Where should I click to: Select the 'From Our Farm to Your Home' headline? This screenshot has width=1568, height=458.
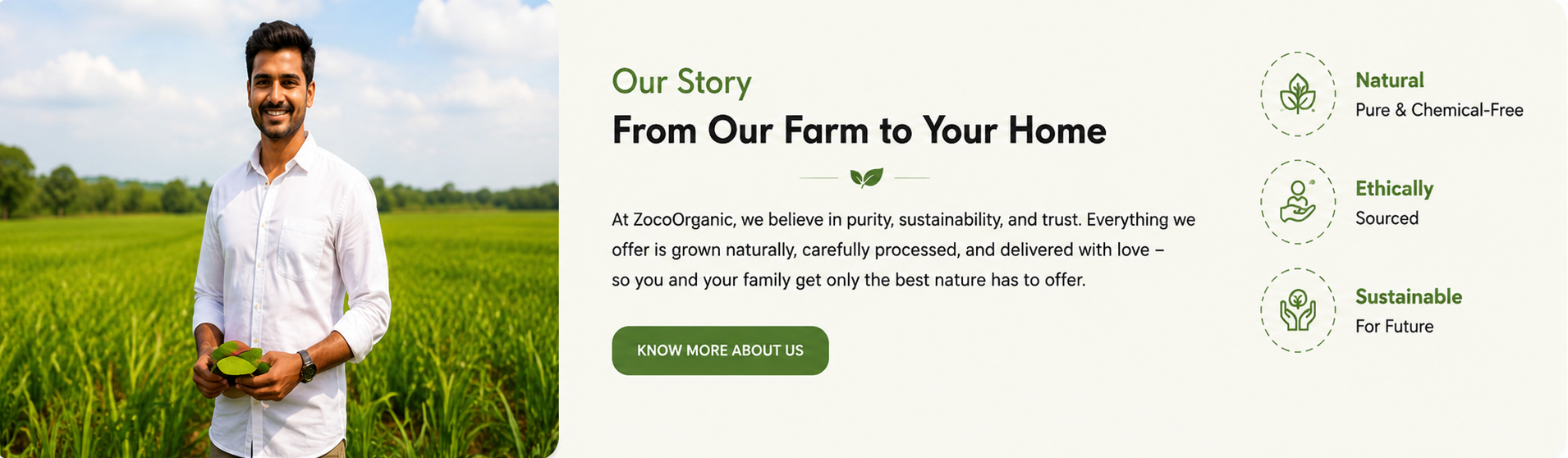[859, 131]
